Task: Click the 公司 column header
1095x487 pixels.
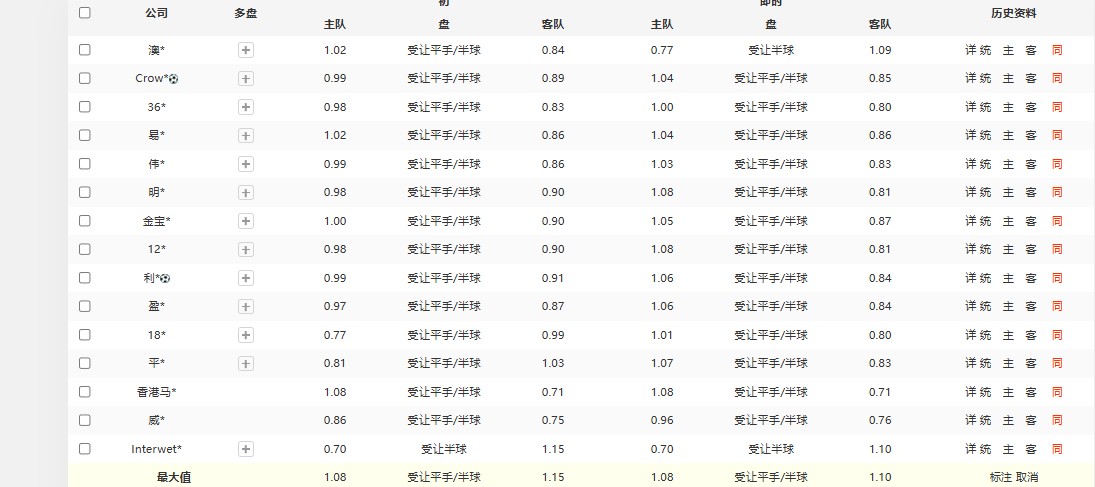Action: pyautogui.click(x=156, y=13)
